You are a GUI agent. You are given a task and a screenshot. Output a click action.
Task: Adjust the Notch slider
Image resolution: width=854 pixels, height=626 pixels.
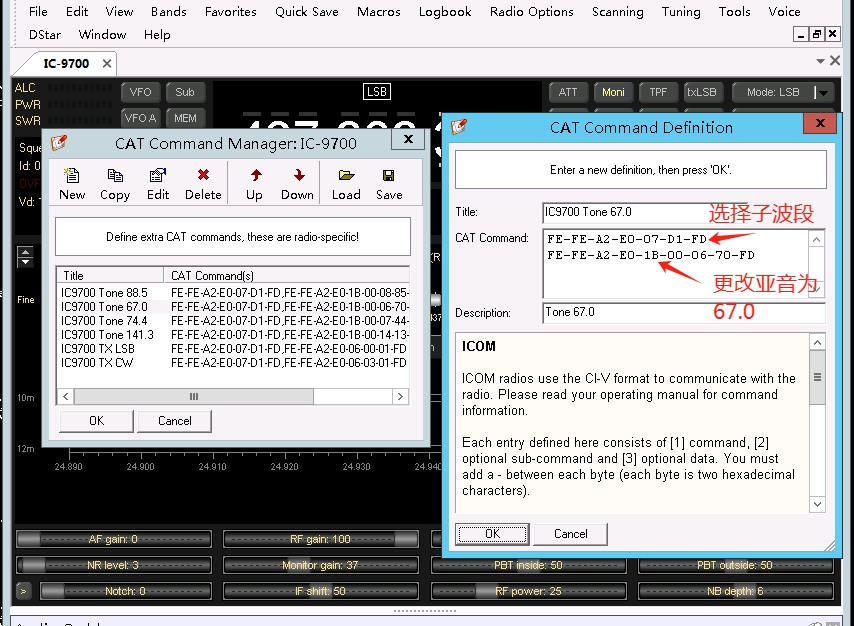click(126, 591)
